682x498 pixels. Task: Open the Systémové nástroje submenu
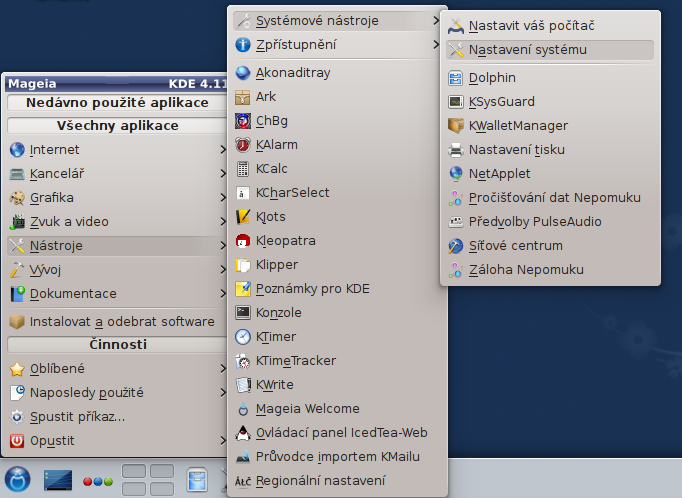337,20
